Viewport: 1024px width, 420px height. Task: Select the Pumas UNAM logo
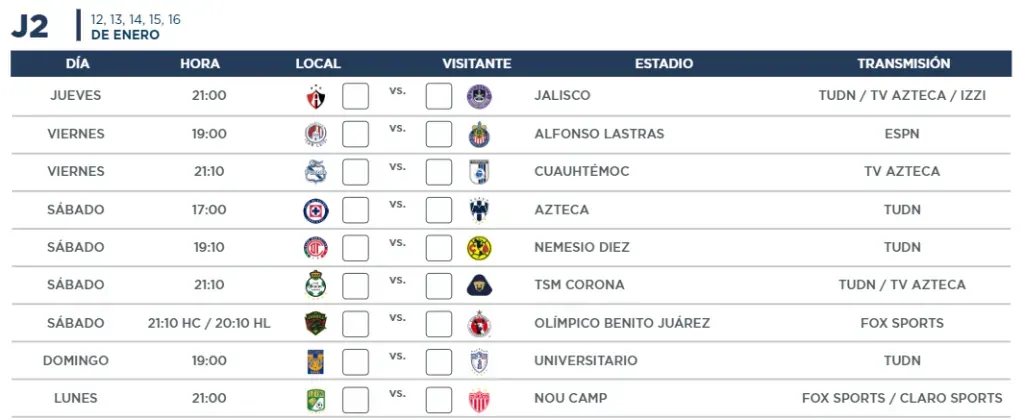[x=479, y=285]
